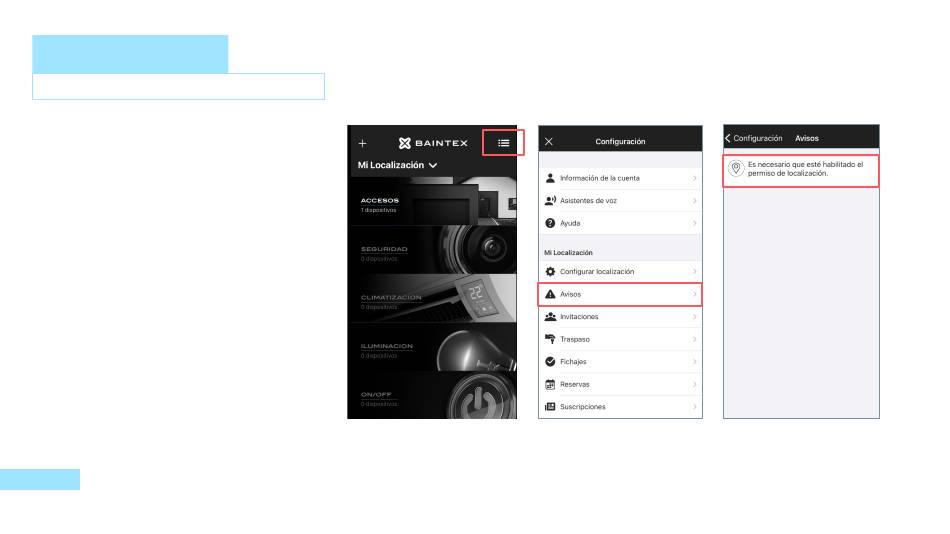Open the SEGURIDAD category tile
Screen dimensions: 950x534
tap(433, 250)
